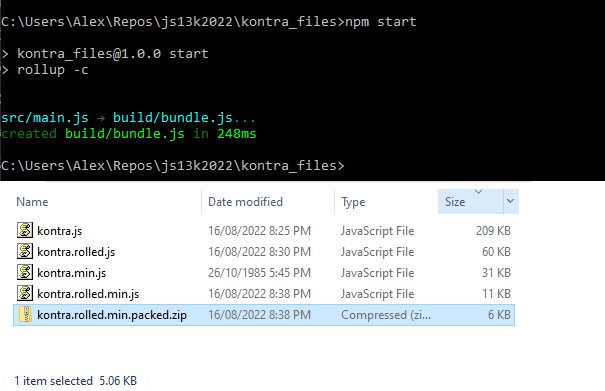
Task: Click the status bar '1 item selected 5.06 KB'
Action: pyautogui.click(x=76, y=381)
